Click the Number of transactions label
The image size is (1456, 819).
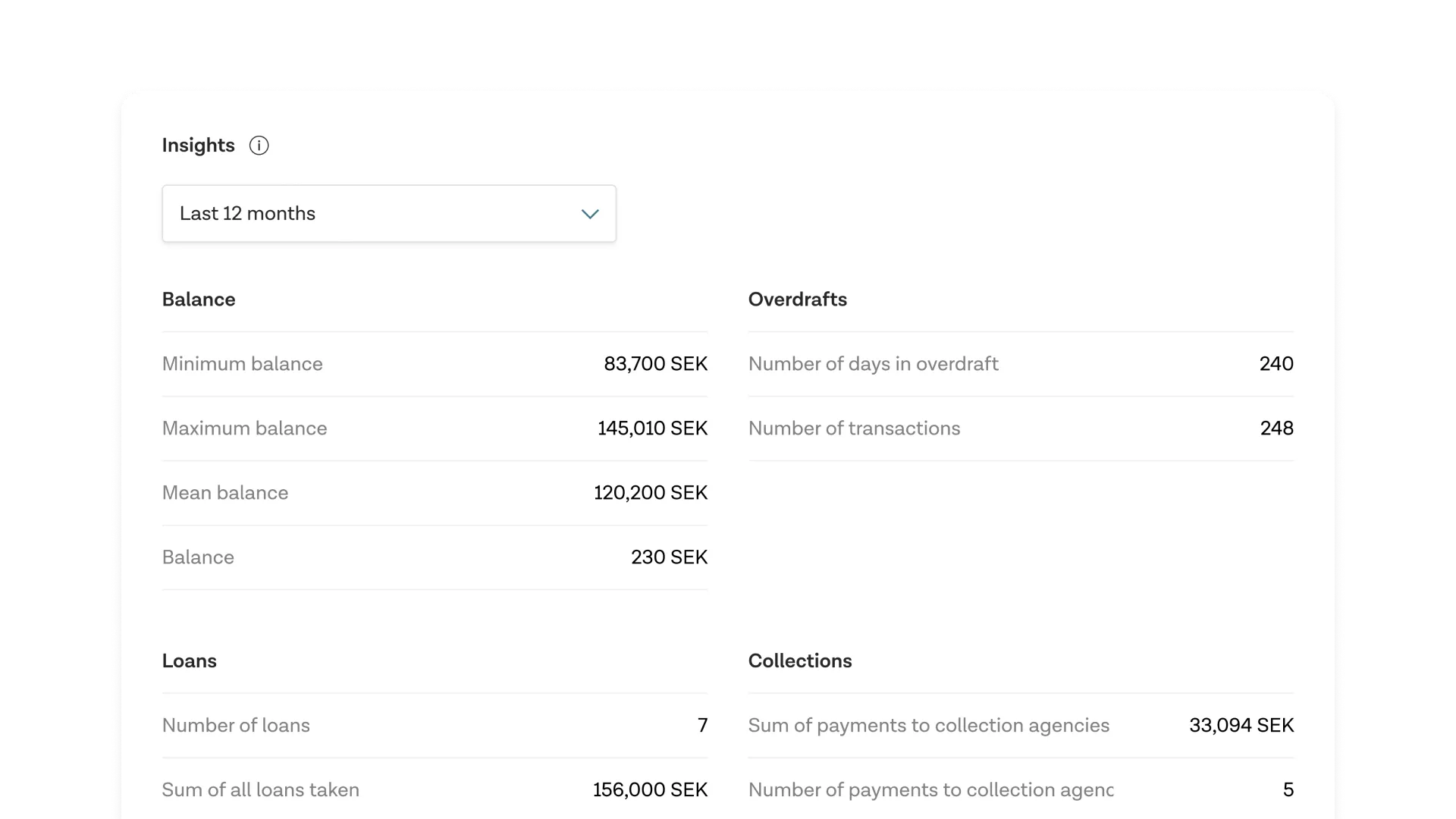pos(854,428)
